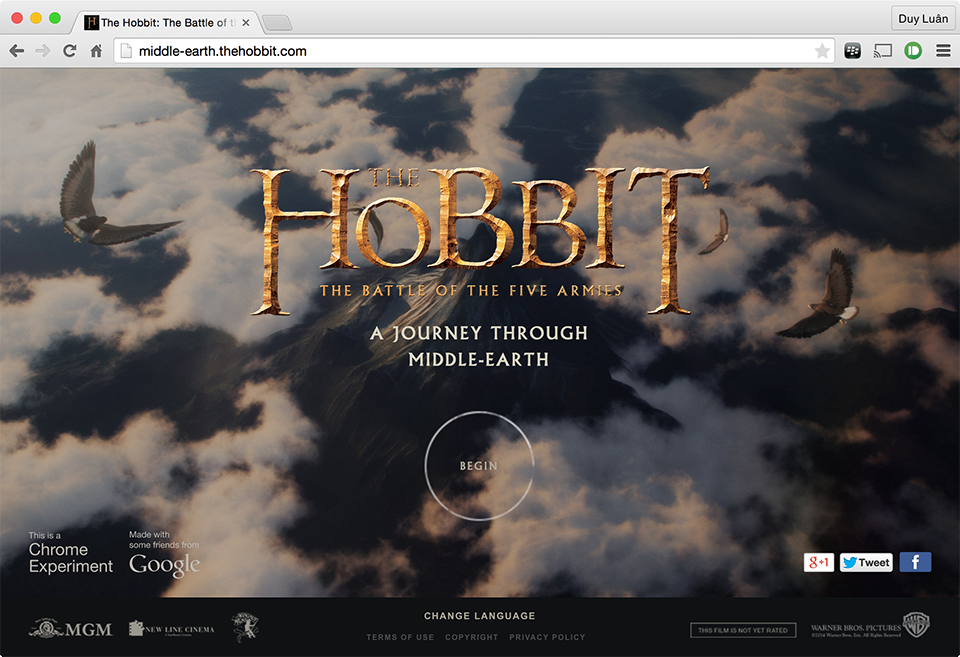
Task: Click 'The Battle of the Five Armies' subtitle
Action: 471,290
